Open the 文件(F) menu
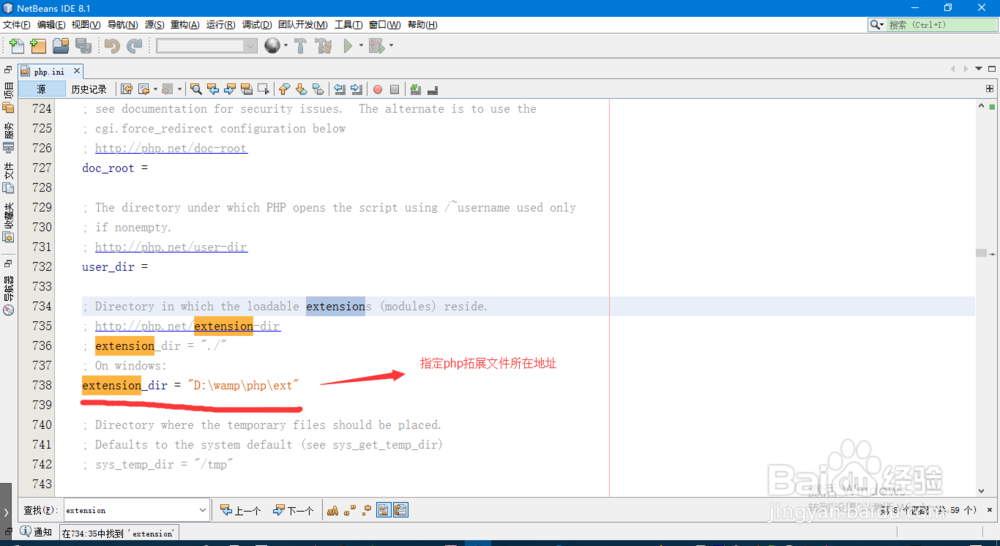This screenshot has height=546, width=1000. 17,24
